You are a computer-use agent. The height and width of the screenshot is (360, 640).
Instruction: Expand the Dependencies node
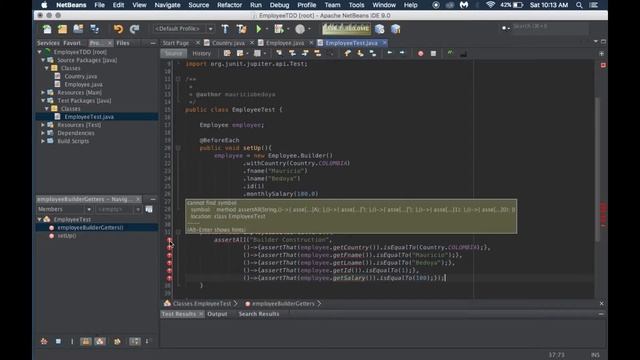pyautogui.click(x=43, y=133)
